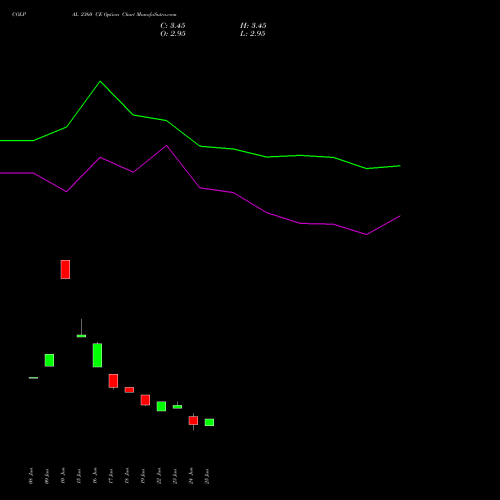Click the peak of the purple line

pos(167,146)
